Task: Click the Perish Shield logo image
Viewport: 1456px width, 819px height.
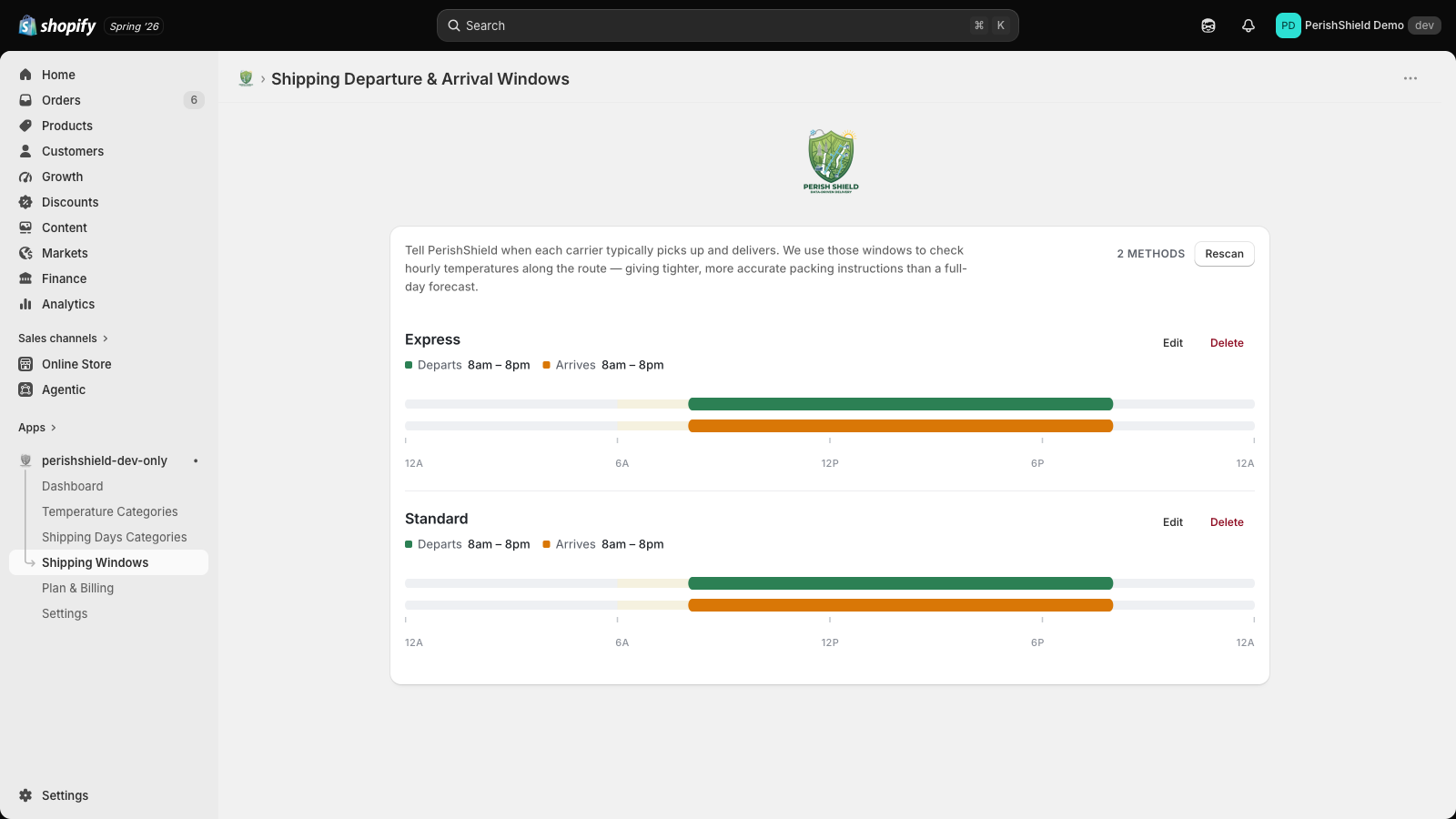Action: [x=831, y=161]
